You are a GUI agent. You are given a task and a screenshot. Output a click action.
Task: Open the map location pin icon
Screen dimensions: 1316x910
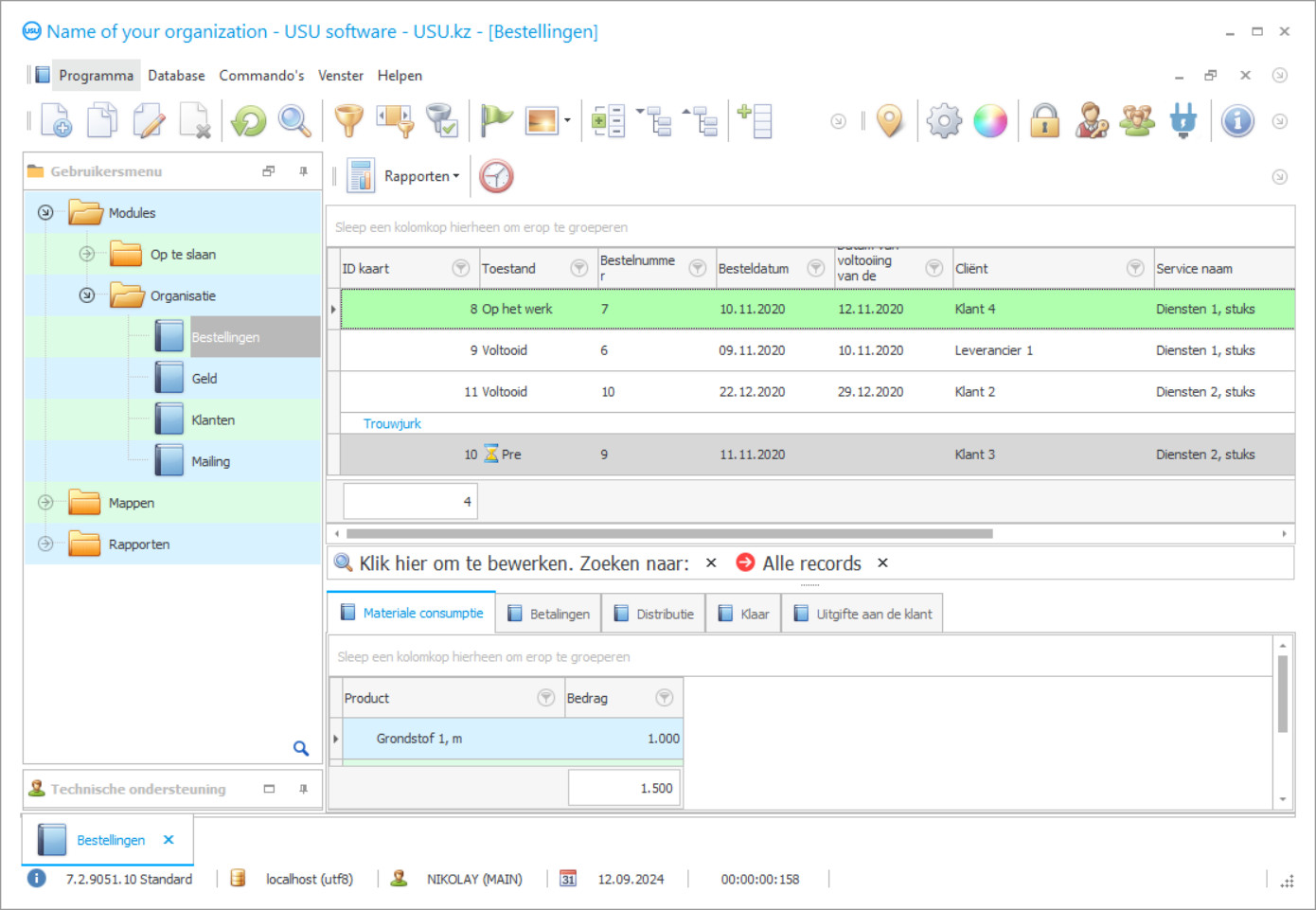click(x=889, y=121)
